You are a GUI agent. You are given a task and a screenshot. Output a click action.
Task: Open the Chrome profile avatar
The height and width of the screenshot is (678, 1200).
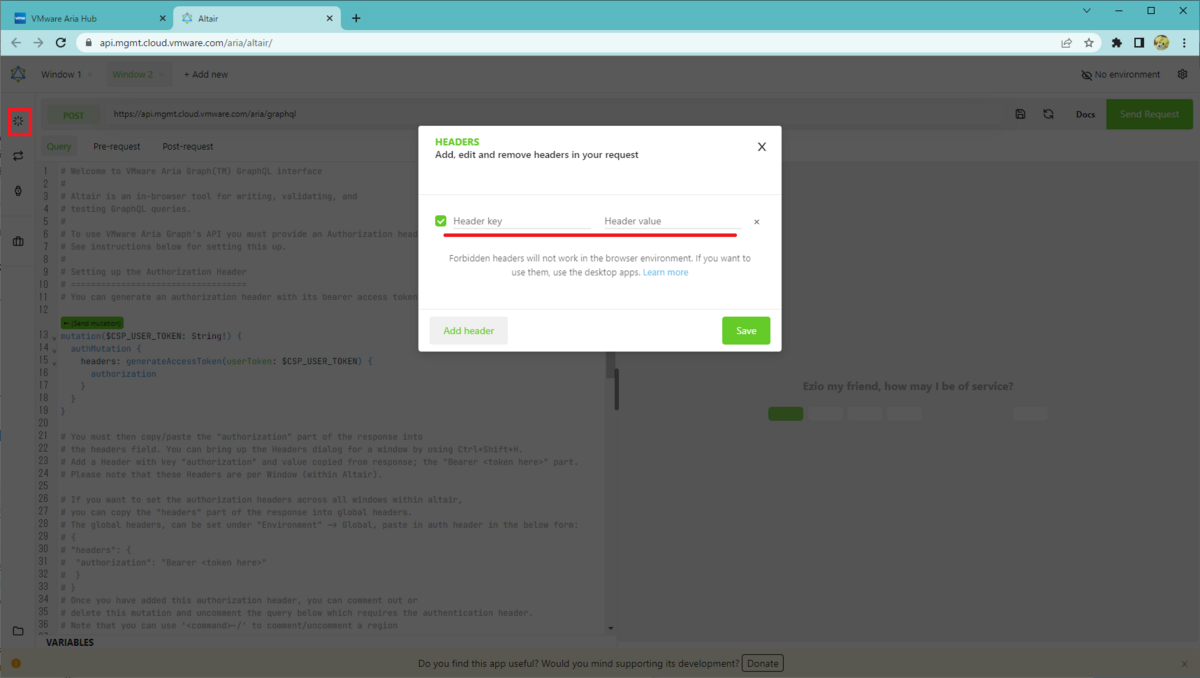coord(1161,43)
